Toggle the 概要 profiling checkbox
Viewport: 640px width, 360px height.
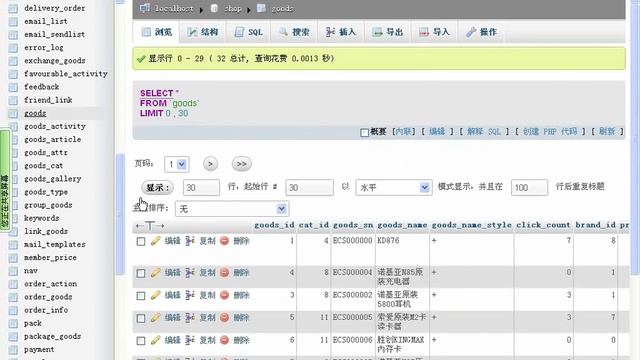(x=364, y=132)
